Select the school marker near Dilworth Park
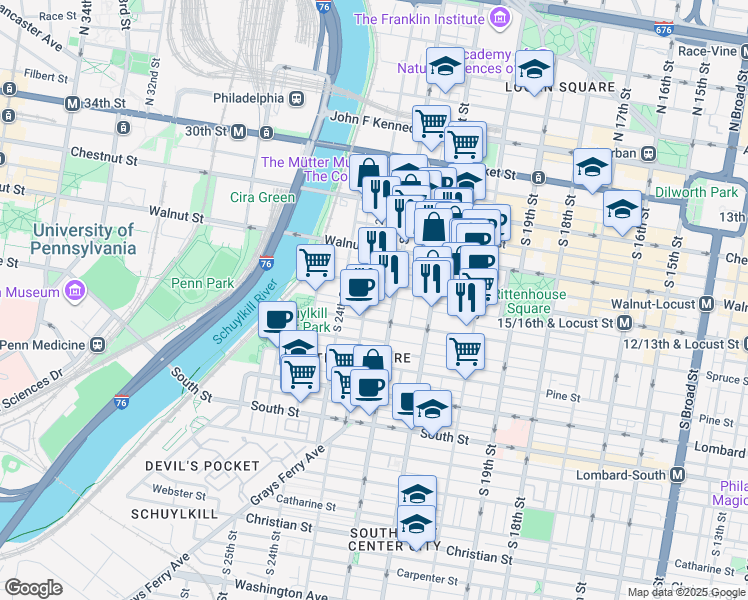Image resolution: width=748 pixels, height=600 pixels. tap(622, 212)
